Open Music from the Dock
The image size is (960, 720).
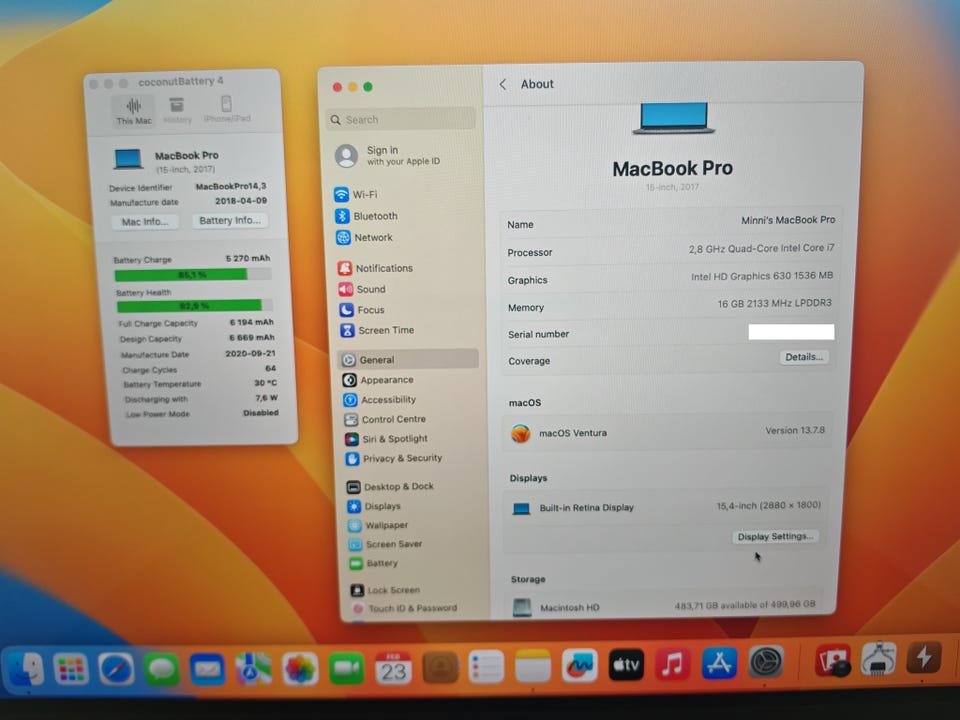(672, 664)
